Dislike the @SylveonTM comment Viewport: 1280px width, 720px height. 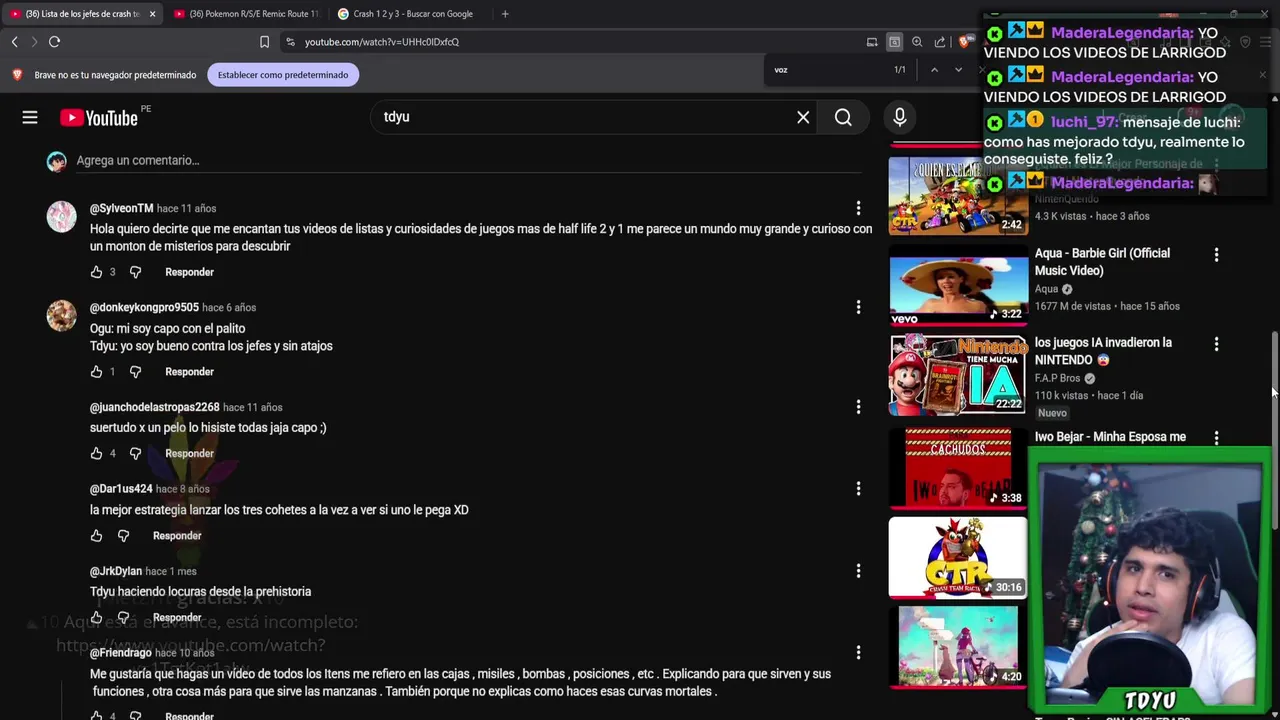tap(135, 272)
